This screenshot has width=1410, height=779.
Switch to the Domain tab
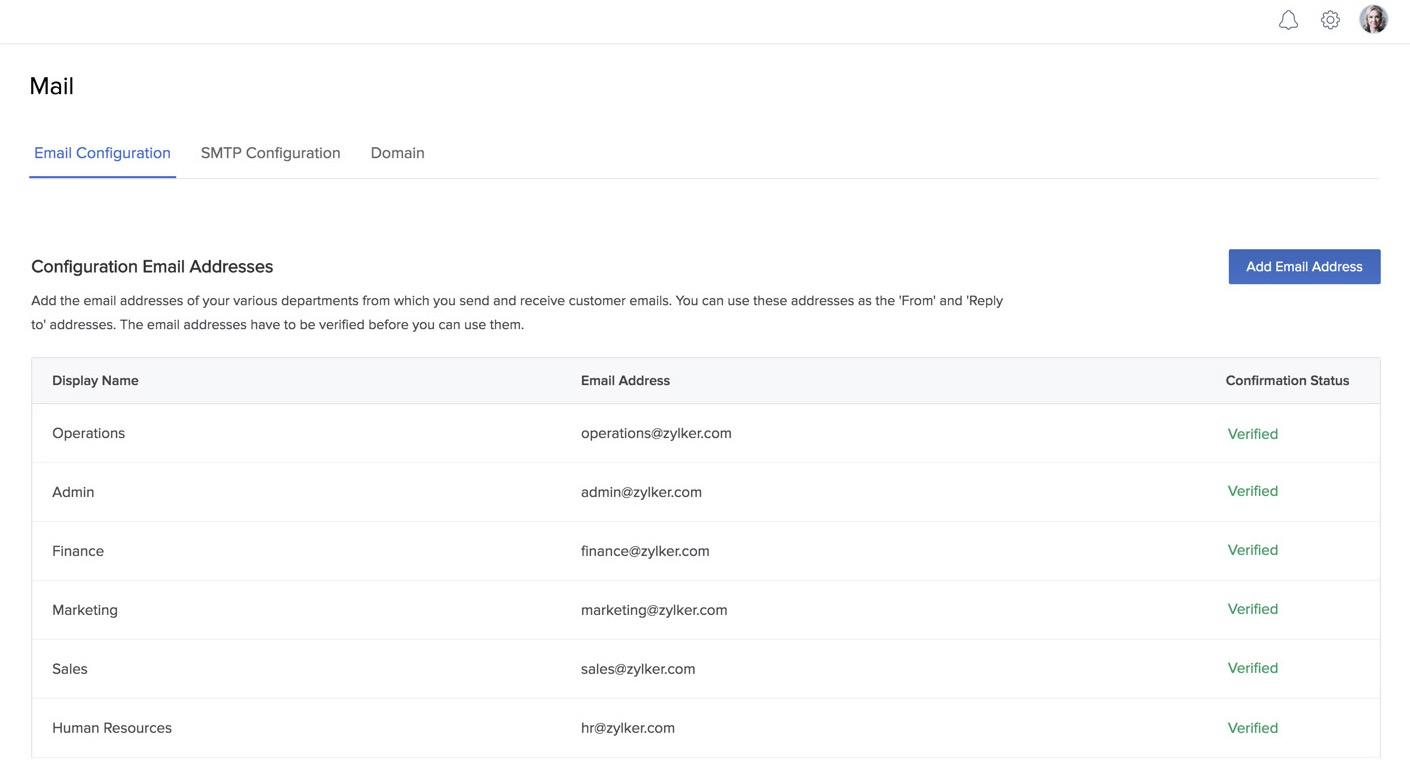(397, 153)
